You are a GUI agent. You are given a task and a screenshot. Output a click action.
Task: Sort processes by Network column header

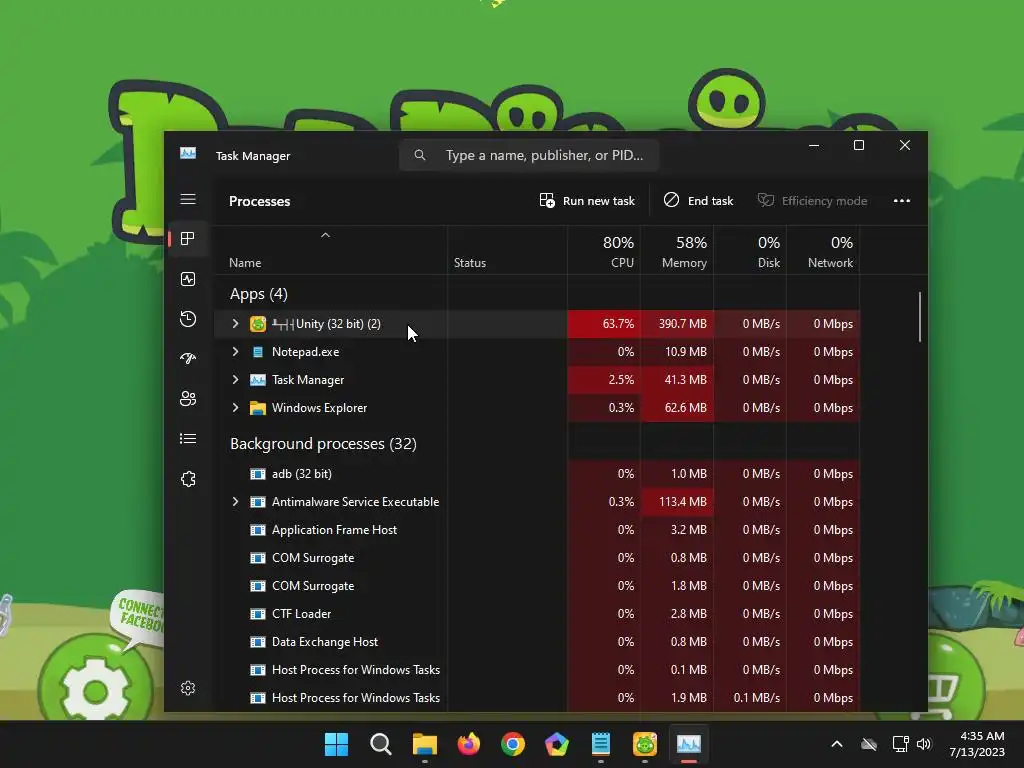click(x=824, y=251)
